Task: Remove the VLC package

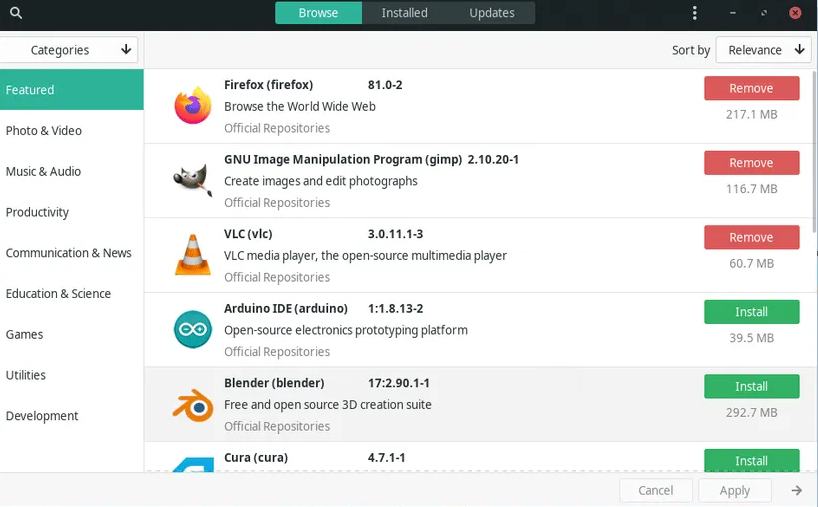Action: 751,237
